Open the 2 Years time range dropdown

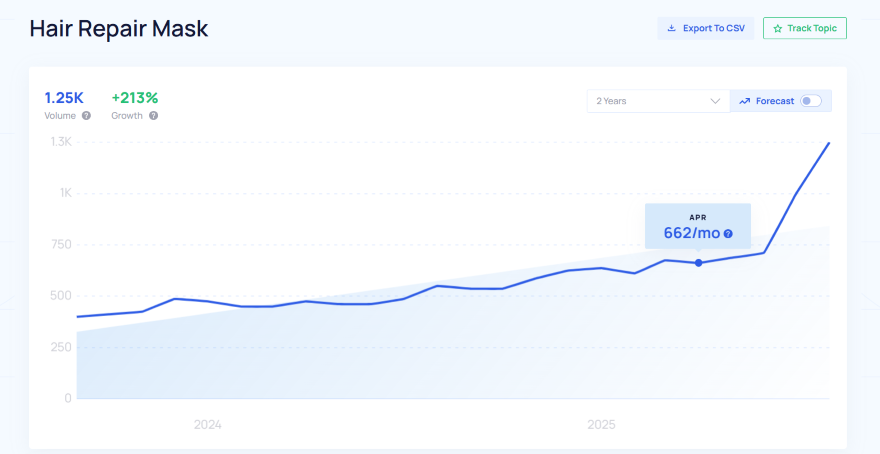point(657,101)
